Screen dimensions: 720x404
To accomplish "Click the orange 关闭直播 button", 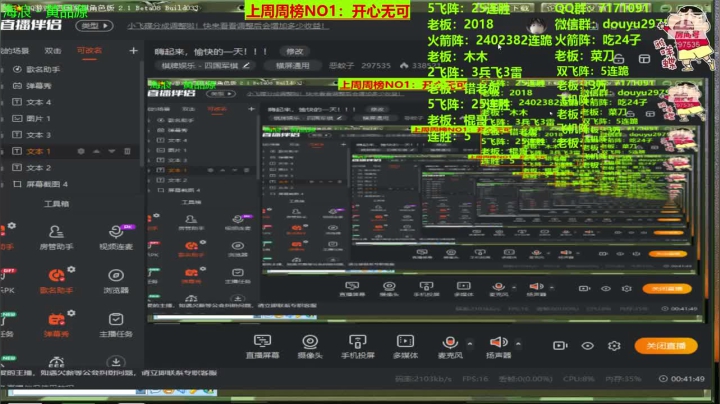I will coord(666,346).
